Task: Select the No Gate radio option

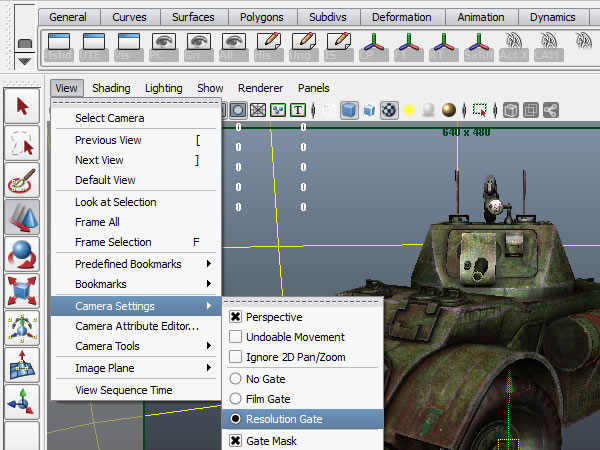Action: coord(235,379)
